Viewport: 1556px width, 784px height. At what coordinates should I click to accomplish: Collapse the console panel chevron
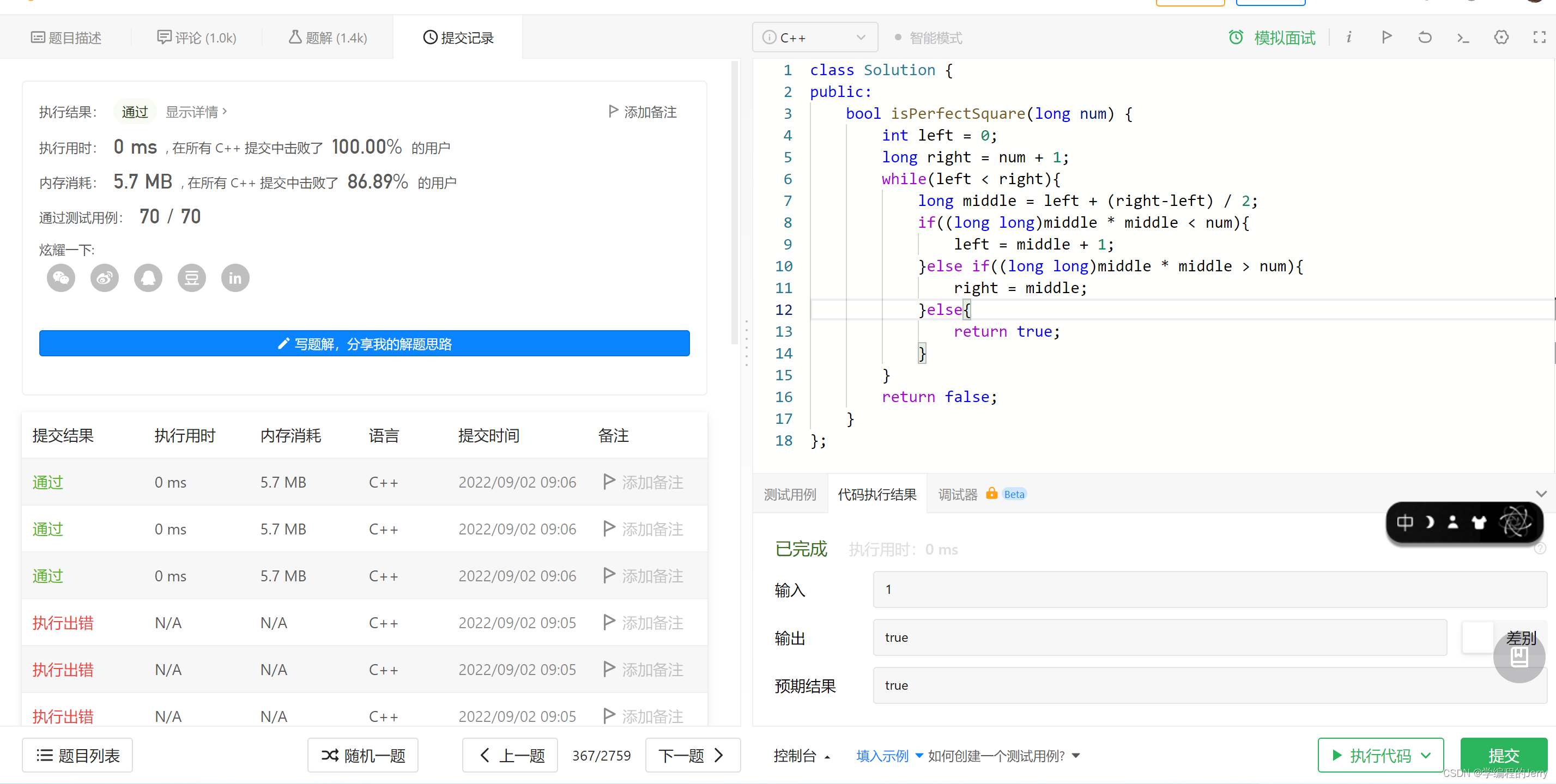(1541, 494)
